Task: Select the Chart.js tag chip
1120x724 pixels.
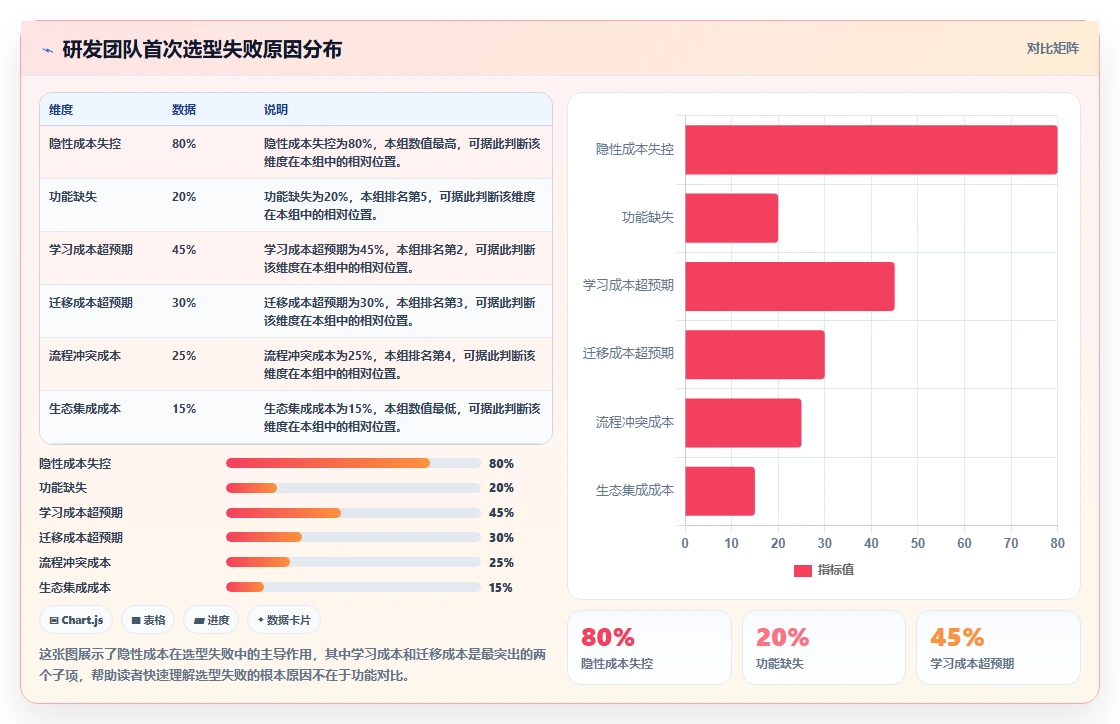Action: click(x=76, y=620)
